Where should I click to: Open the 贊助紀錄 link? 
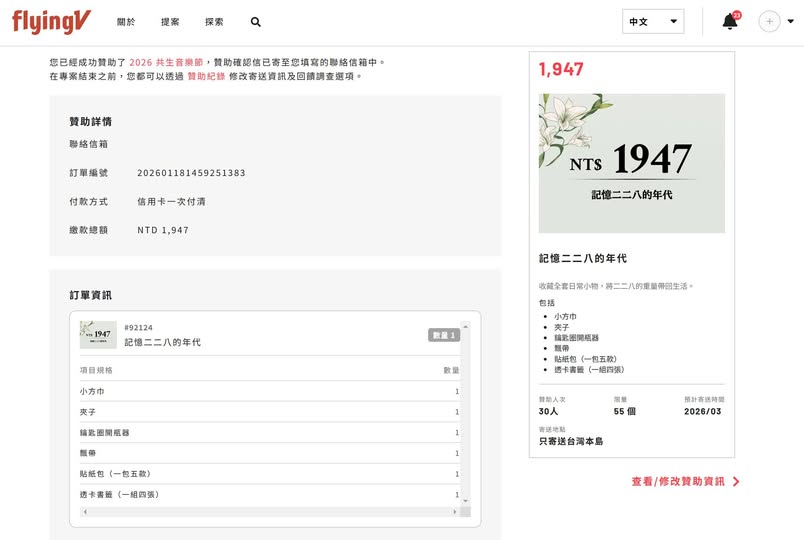tap(205, 76)
